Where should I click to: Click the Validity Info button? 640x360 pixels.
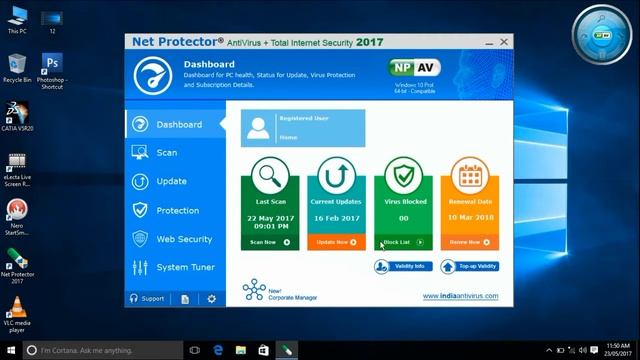pos(403,267)
